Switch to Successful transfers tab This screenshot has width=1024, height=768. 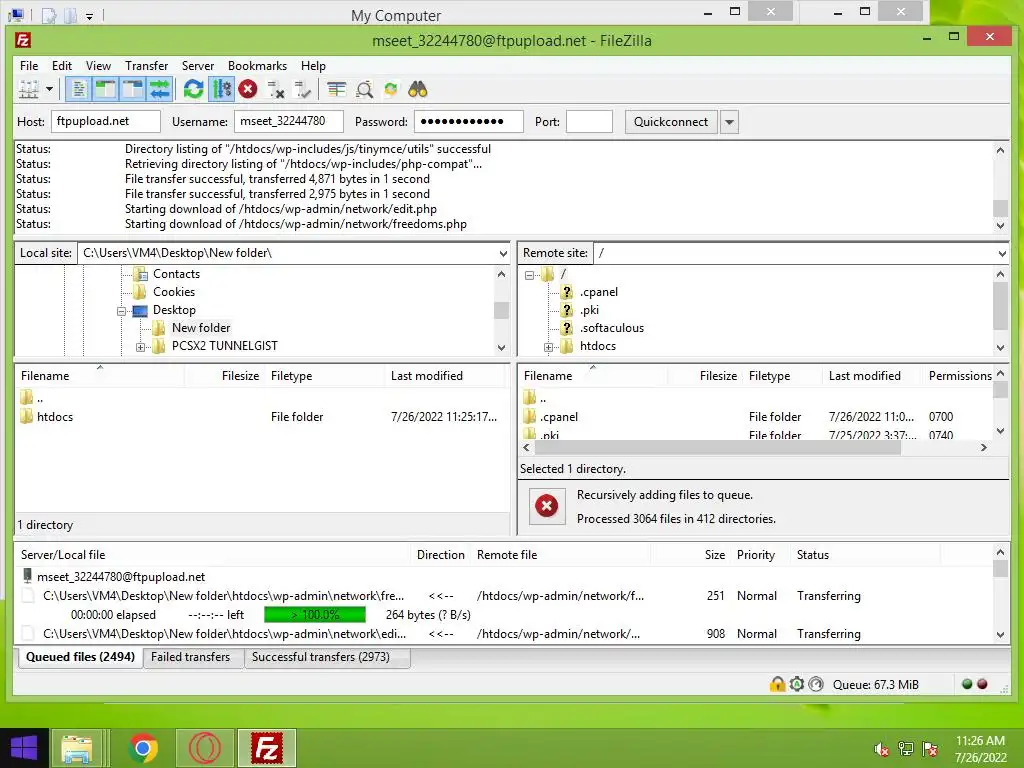[x=321, y=657]
